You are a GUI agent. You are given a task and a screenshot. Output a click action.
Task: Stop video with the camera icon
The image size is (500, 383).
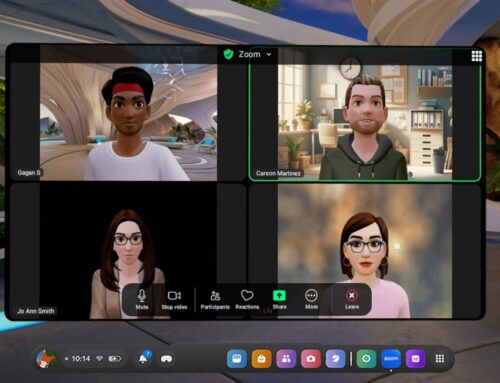click(174, 299)
